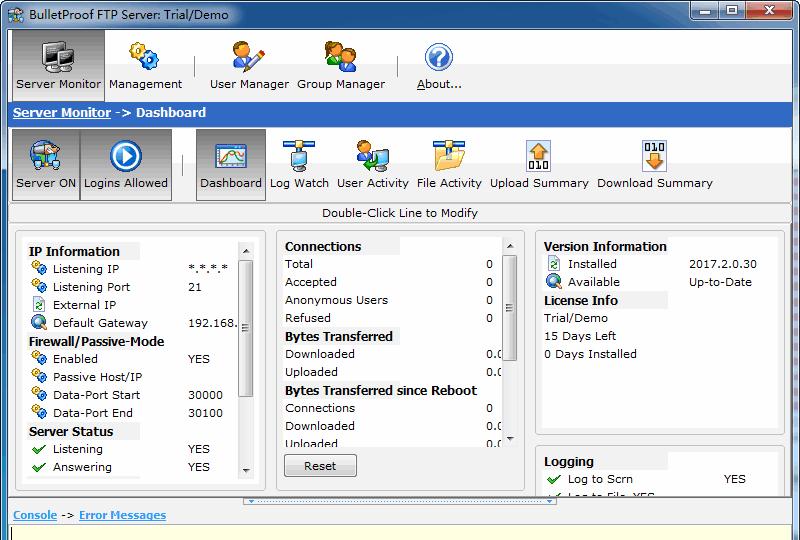Switch to the Dashboard view

(231, 164)
